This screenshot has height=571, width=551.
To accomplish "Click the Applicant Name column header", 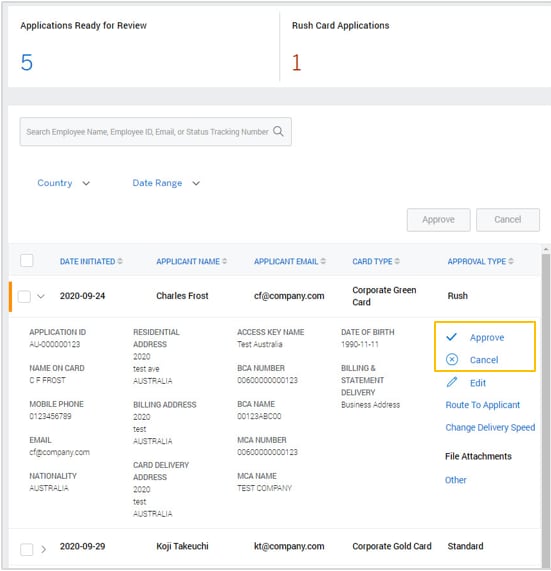I will [188, 261].
